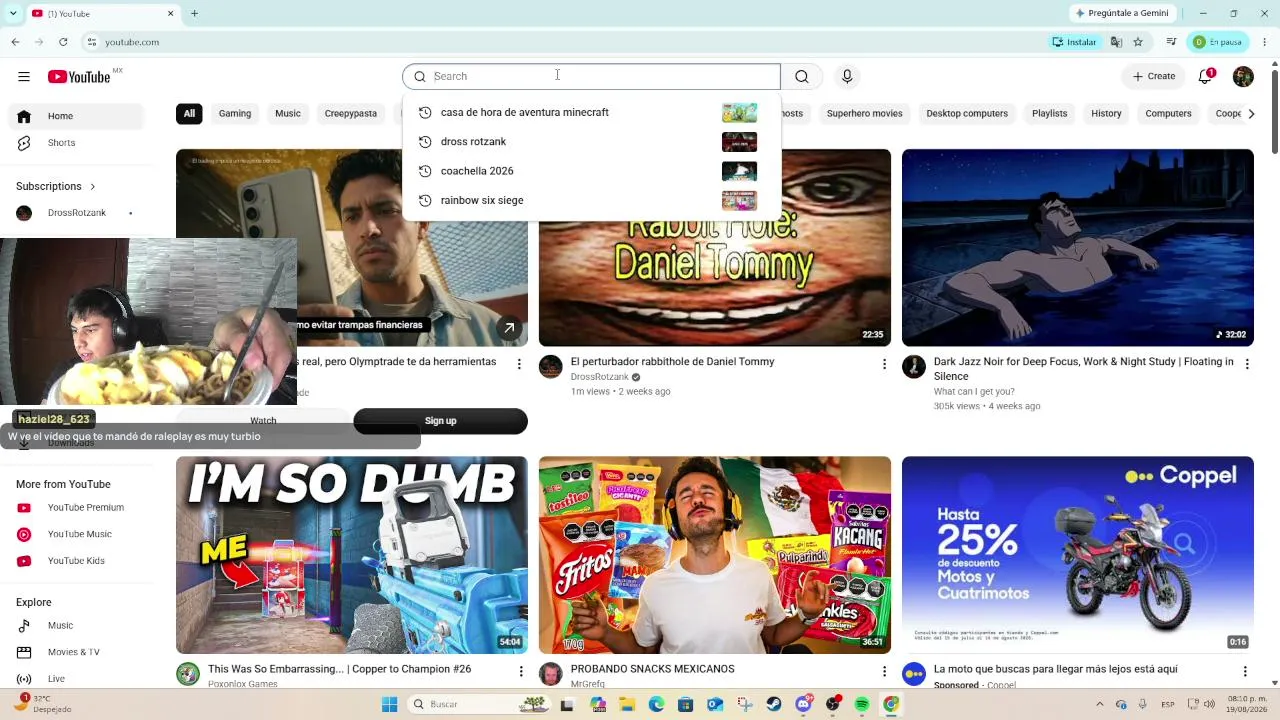Open more options for Dark Jazz Noir video
The height and width of the screenshot is (720, 1280).
point(1247,364)
